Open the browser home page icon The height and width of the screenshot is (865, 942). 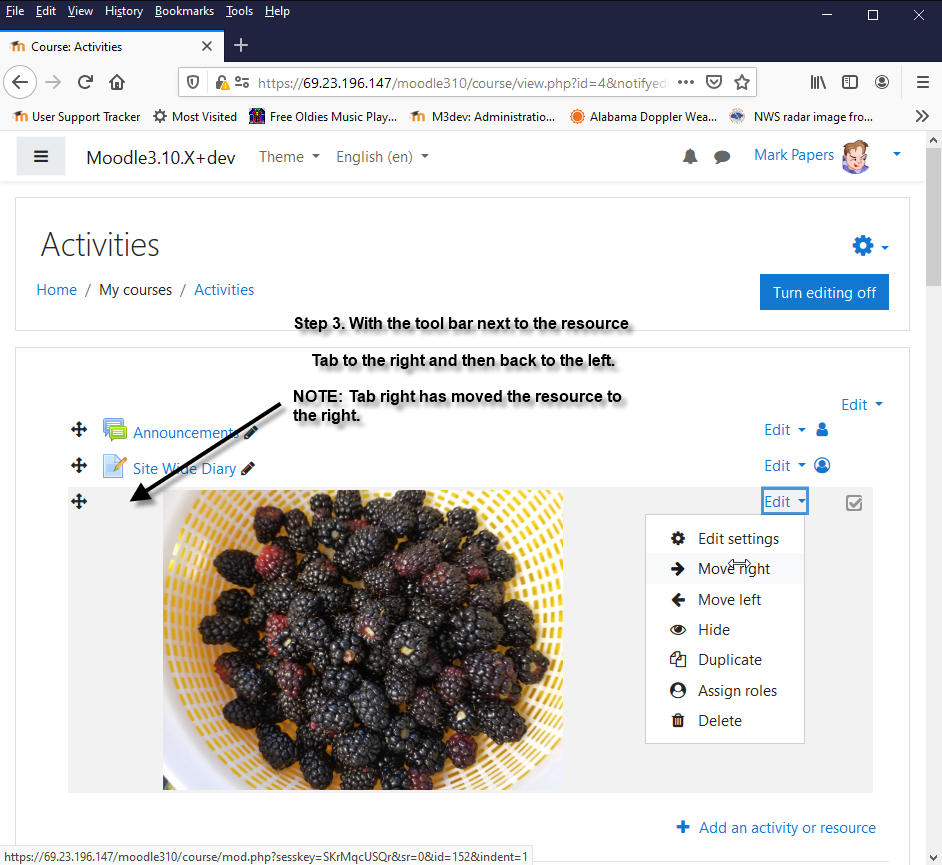[x=117, y=82]
